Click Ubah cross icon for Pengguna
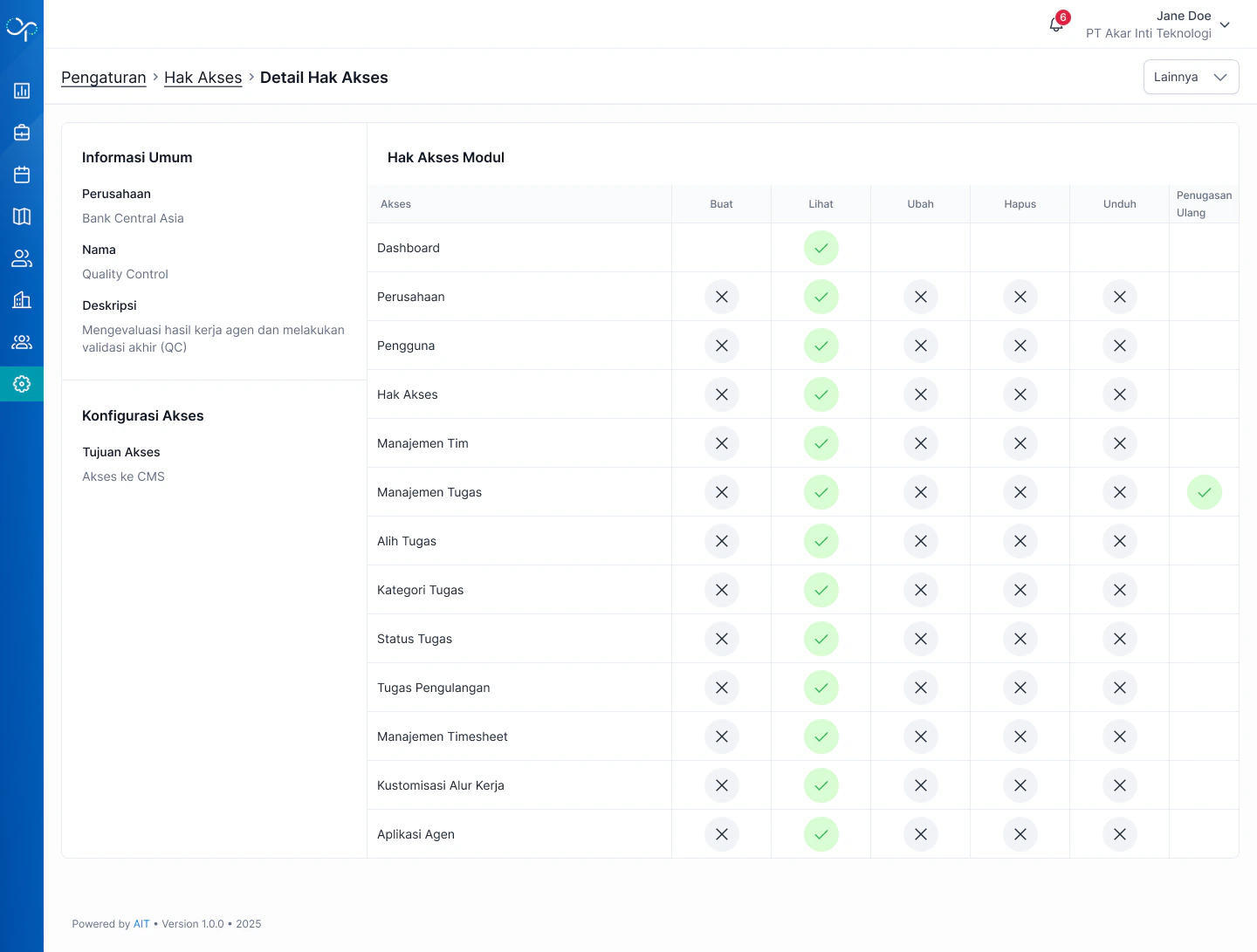Viewport: 1257px width, 952px height. click(921, 346)
